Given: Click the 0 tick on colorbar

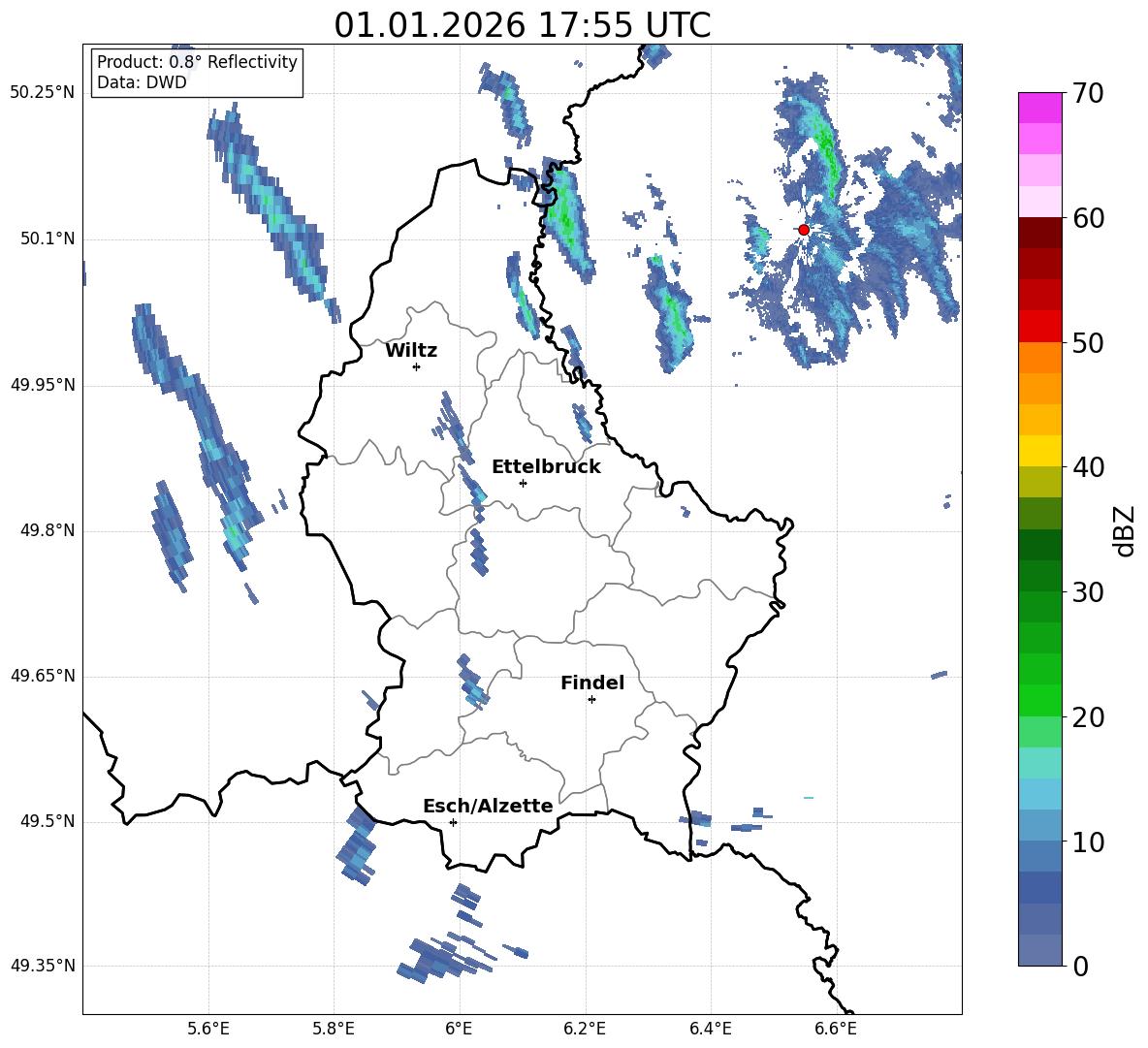Looking at the screenshot, I should [x=1080, y=966].
